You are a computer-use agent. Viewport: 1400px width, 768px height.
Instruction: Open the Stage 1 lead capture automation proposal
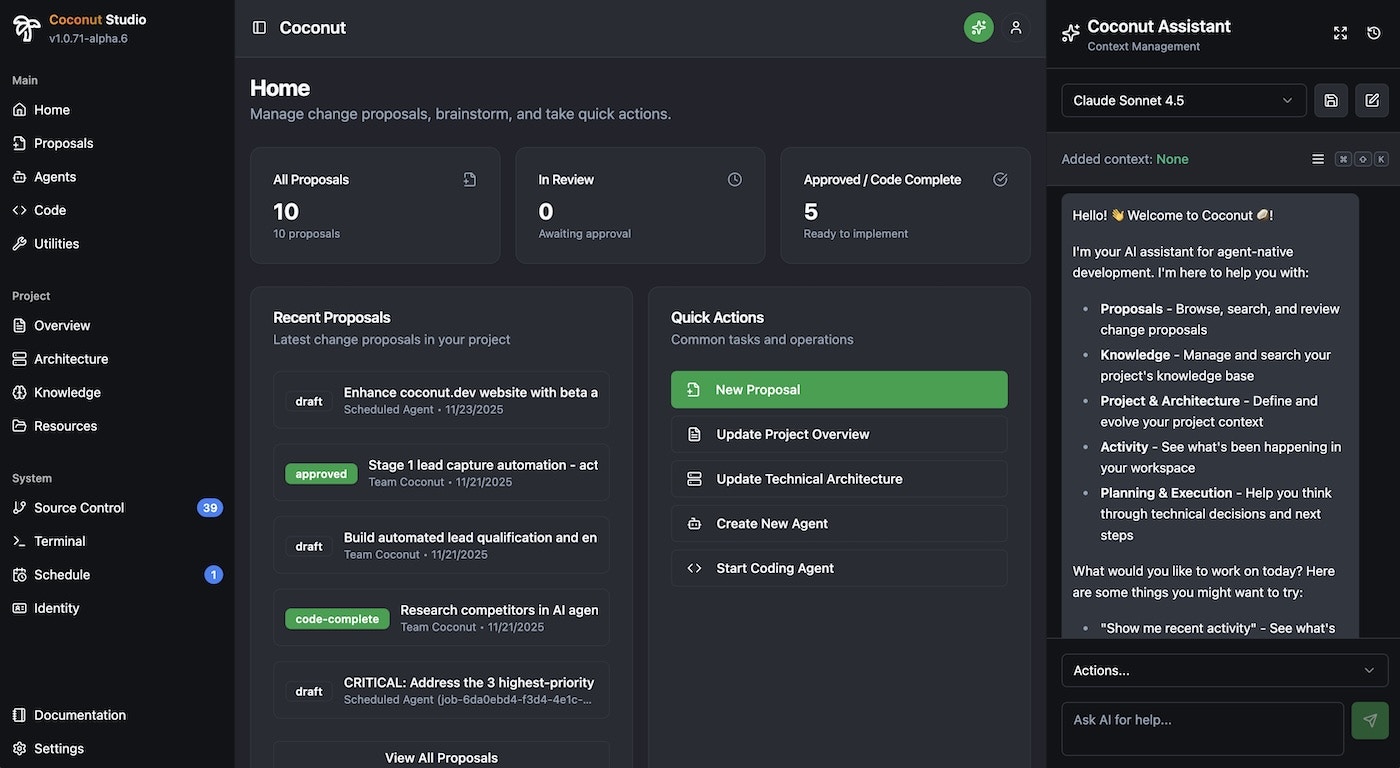tap(441, 473)
